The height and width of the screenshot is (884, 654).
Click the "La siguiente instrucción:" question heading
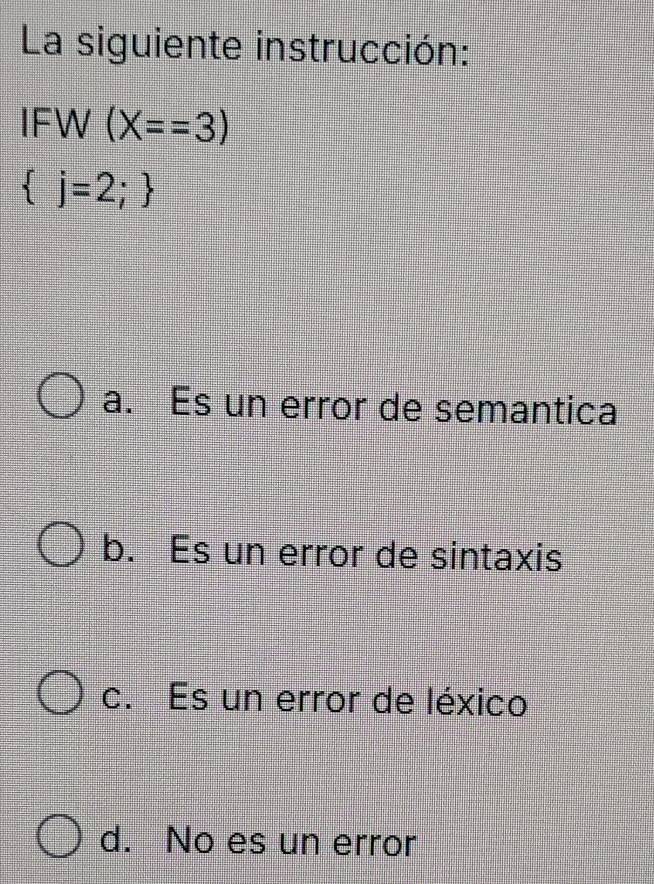(x=246, y=48)
